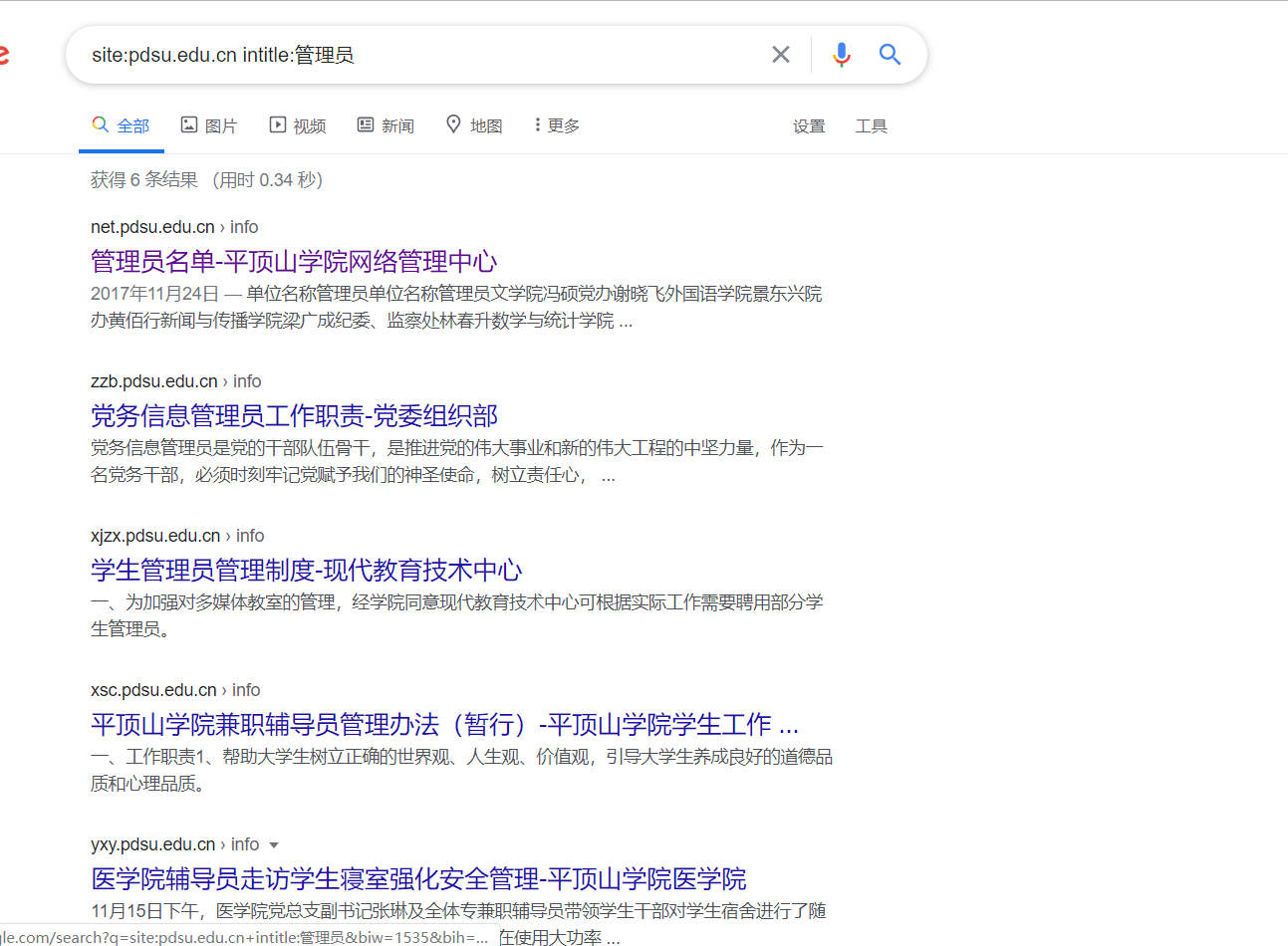Open 设置 options

pyautogui.click(x=809, y=126)
